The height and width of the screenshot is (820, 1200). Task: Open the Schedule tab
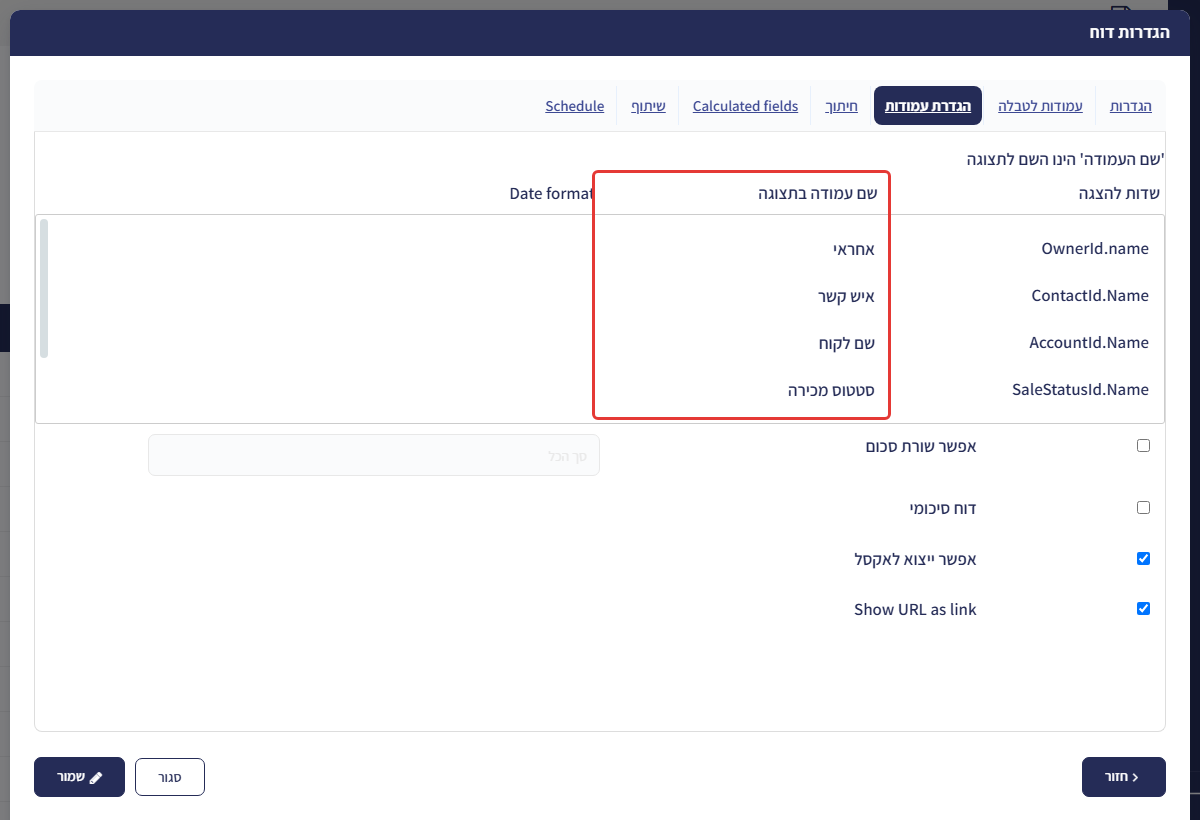(x=575, y=106)
